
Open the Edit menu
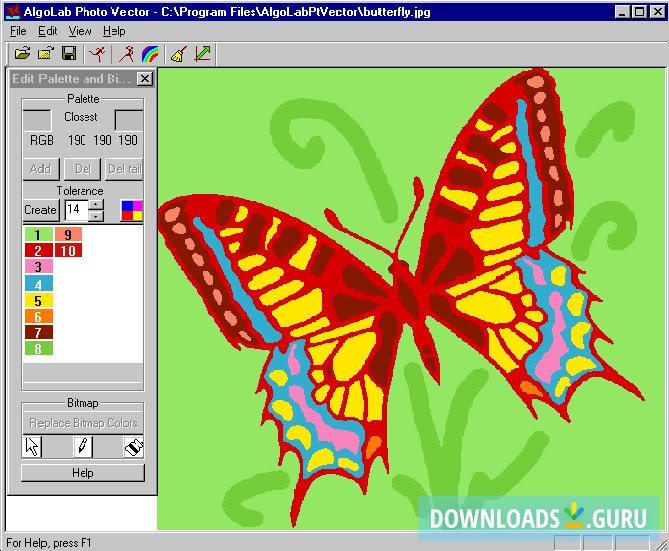tap(47, 31)
